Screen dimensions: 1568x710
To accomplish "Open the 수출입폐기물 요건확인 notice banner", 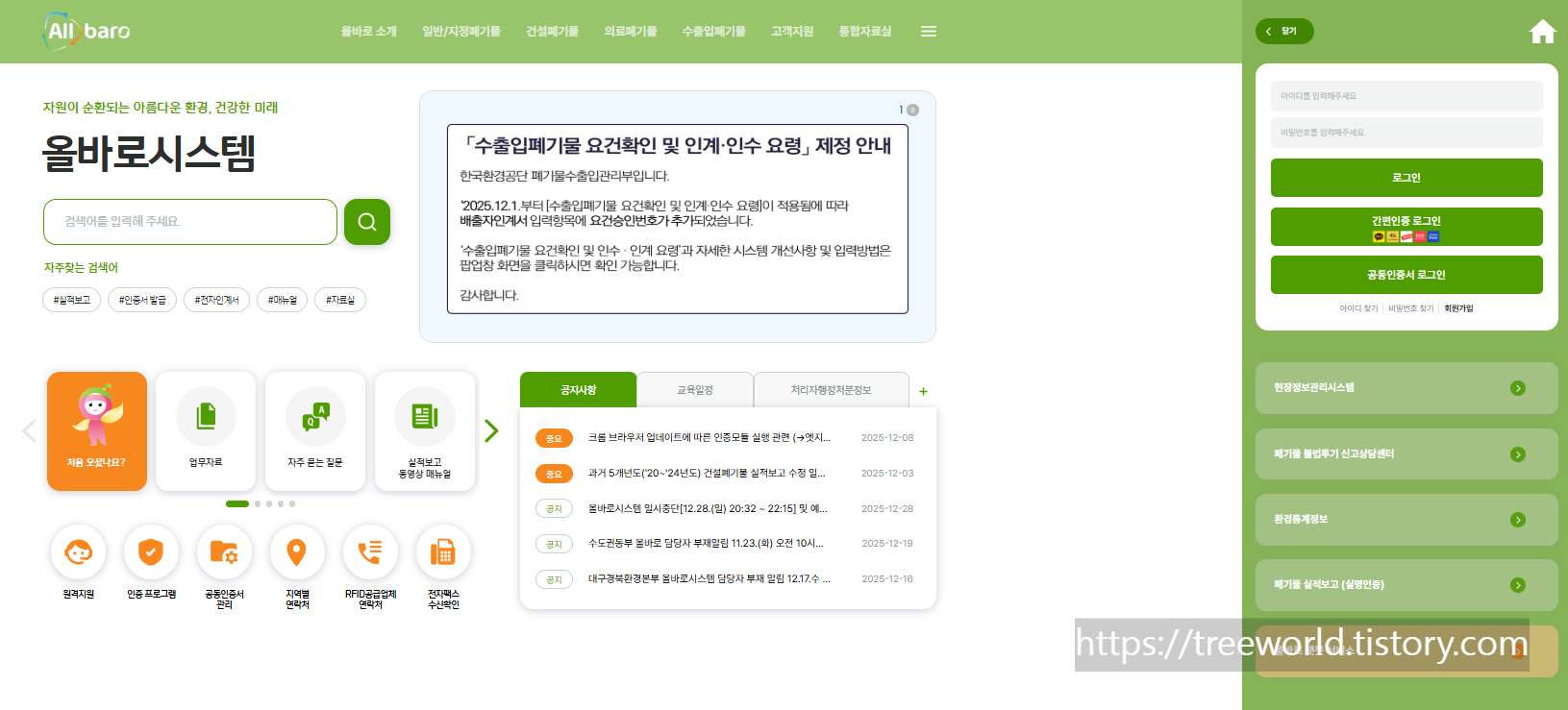I will [x=678, y=219].
